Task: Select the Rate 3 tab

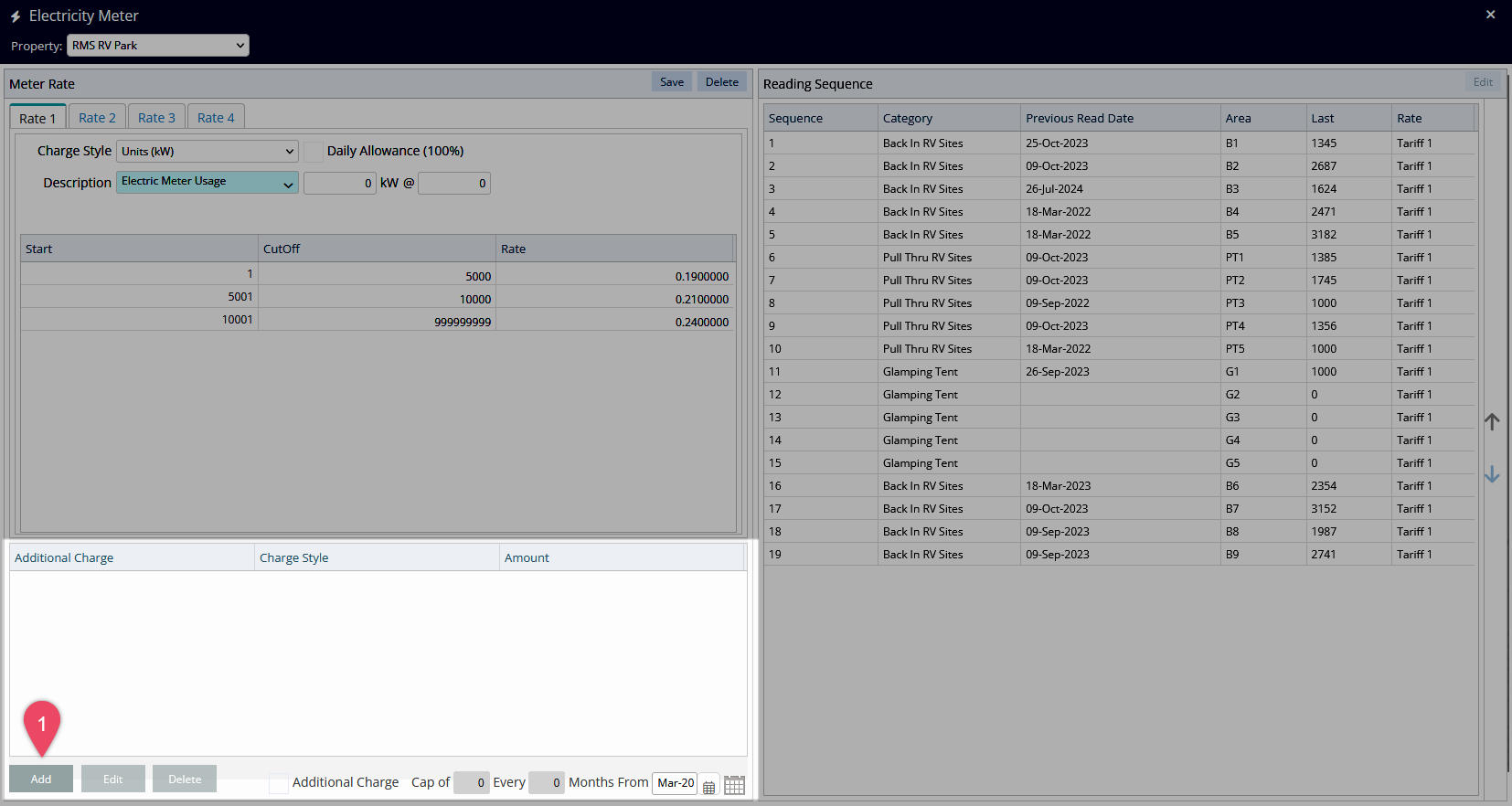Action: [x=156, y=118]
